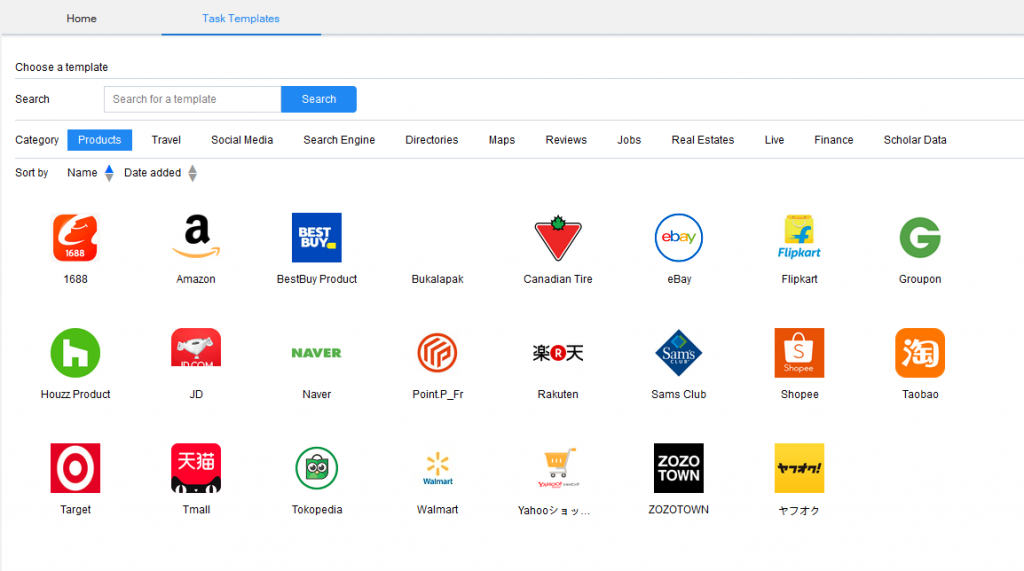Select the BestBuy Product template icon
Screen dimensions: 1024x571
[x=317, y=238]
